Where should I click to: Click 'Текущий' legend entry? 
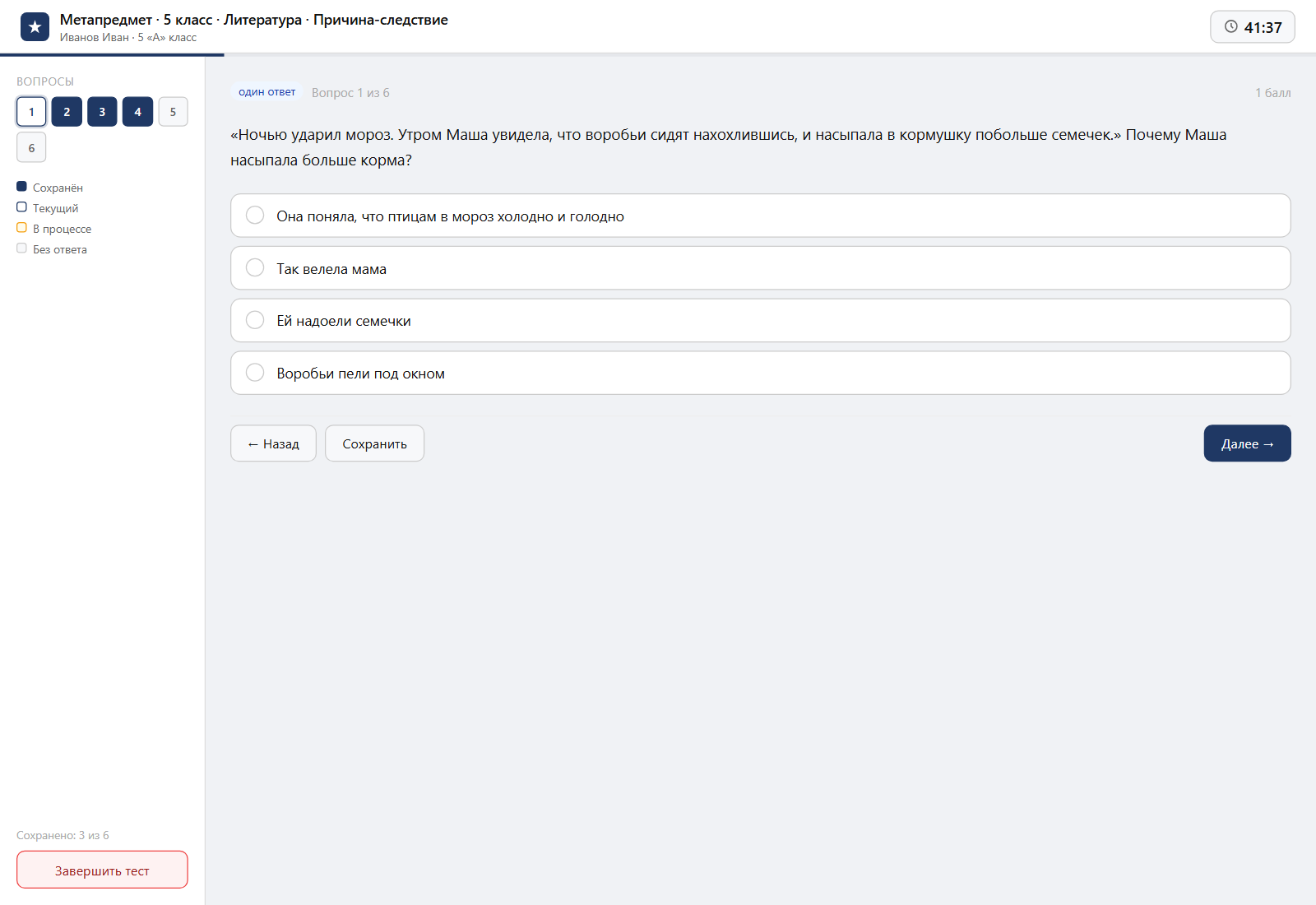(x=48, y=208)
